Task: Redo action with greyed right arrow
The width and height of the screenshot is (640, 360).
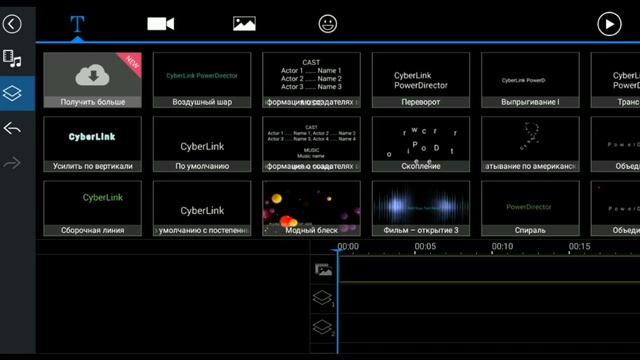Action: point(12,163)
